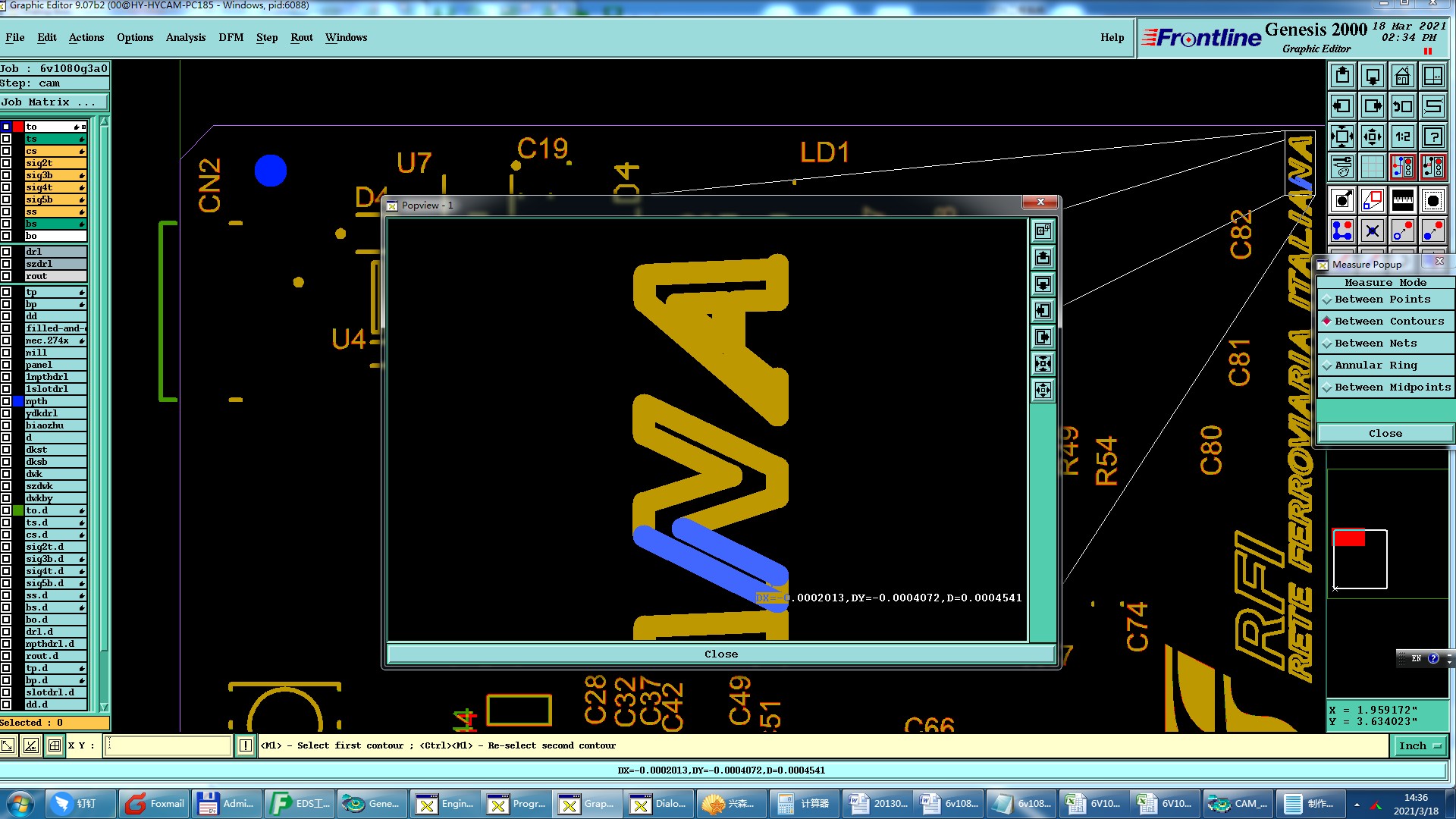Viewport: 1456px width, 819px height.
Task: Toggle checkbox of the mpth layer
Action: pos(6,401)
